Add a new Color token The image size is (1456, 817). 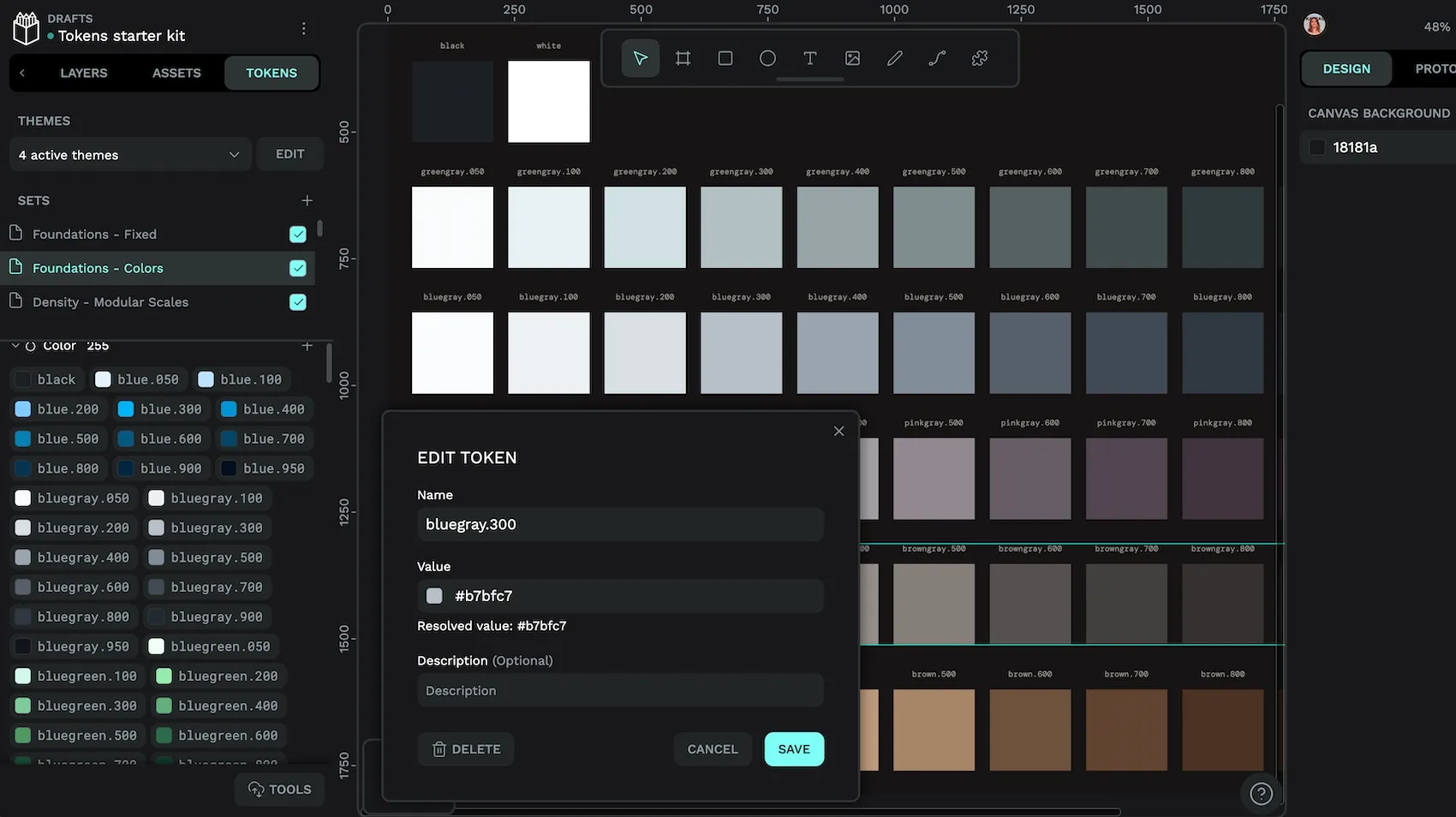[x=307, y=346]
